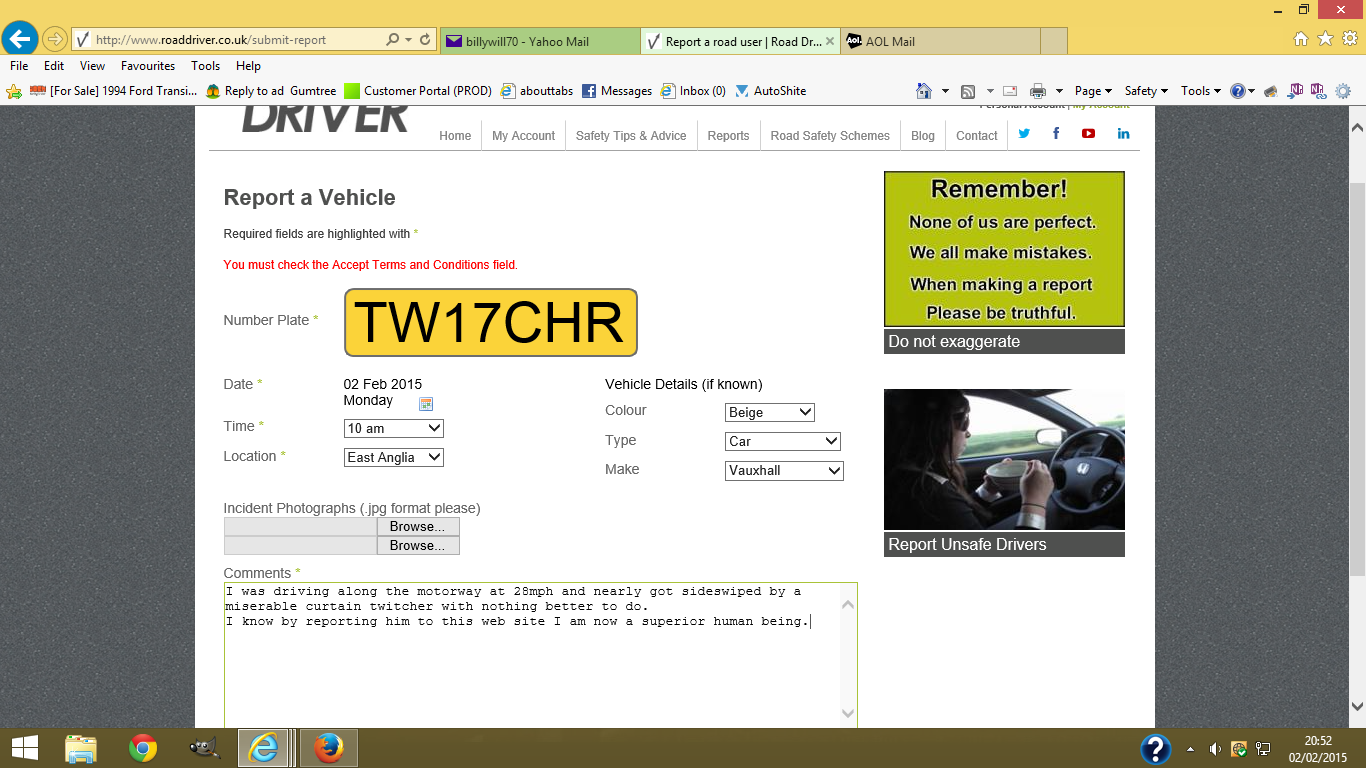
Task: Click second Browse button for incident photographs
Action: (418, 546)
